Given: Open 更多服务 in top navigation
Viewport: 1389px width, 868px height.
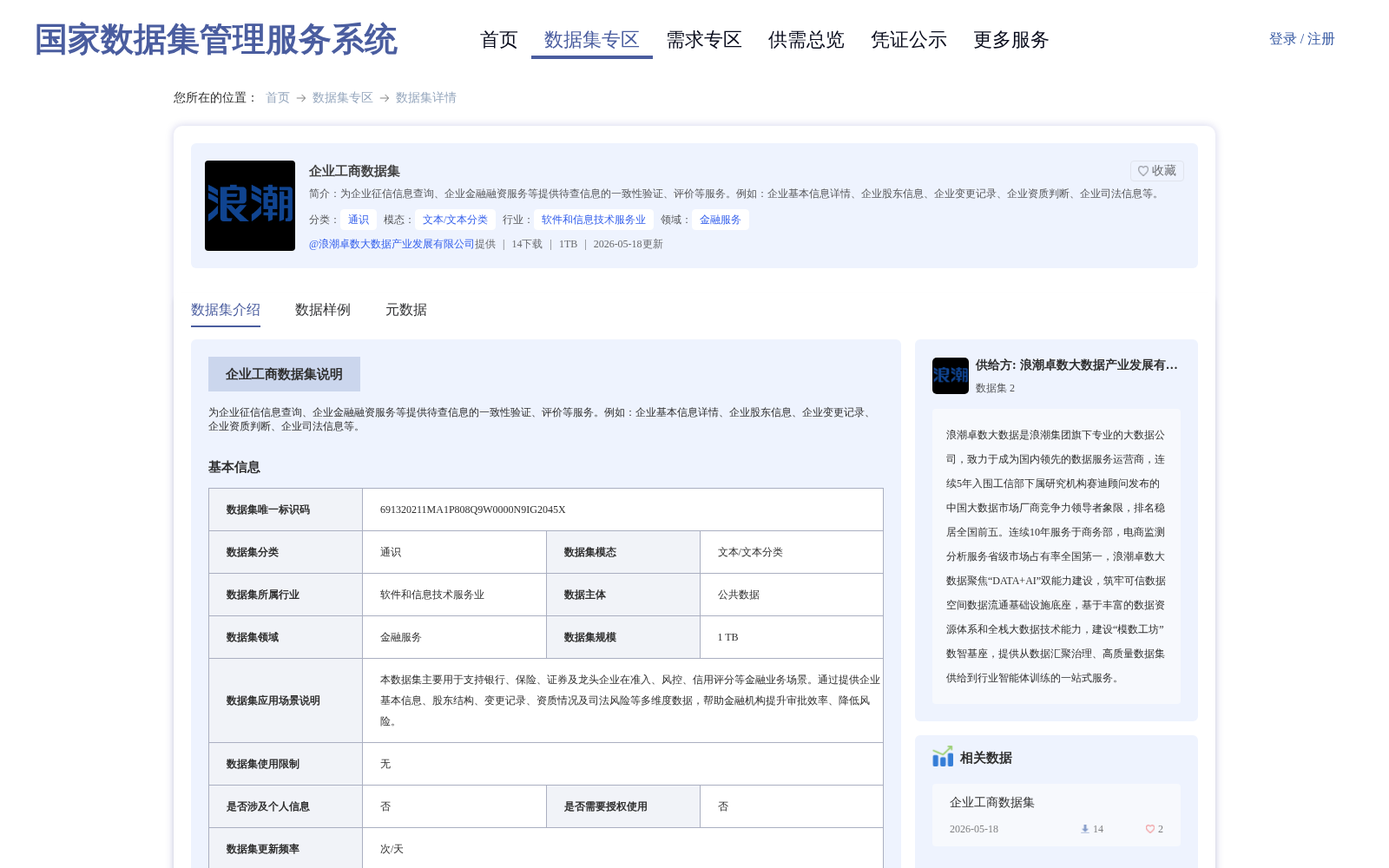Looking at the screenshot, I should click(x=1011, y=40).
